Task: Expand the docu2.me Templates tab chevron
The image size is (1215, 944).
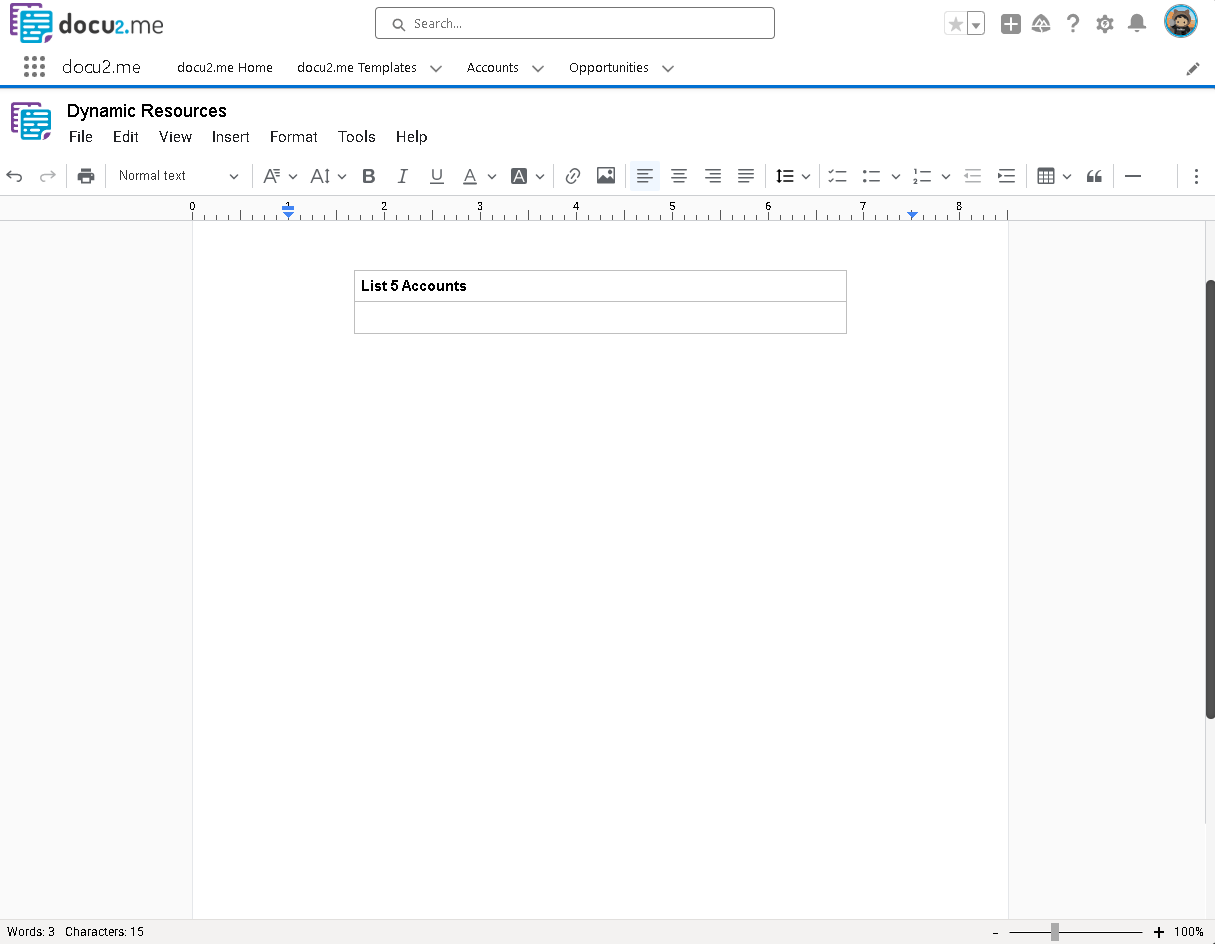Action: click(436, 69)
